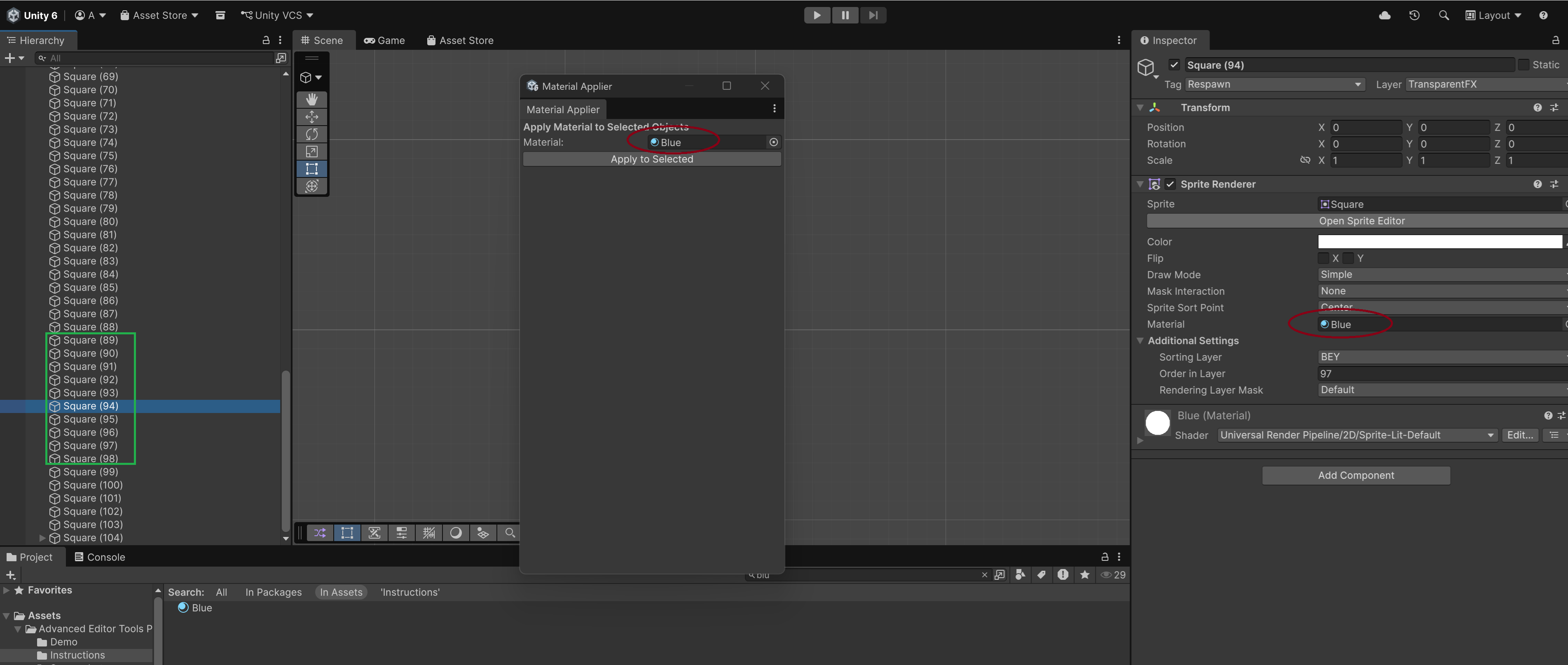Open the Layout dropdown
This screenshot has width=1568, height=665.
1493,15
